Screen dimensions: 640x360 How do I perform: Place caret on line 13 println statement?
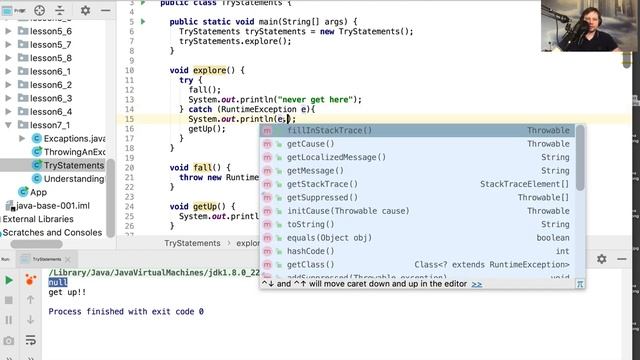(275, 100)
